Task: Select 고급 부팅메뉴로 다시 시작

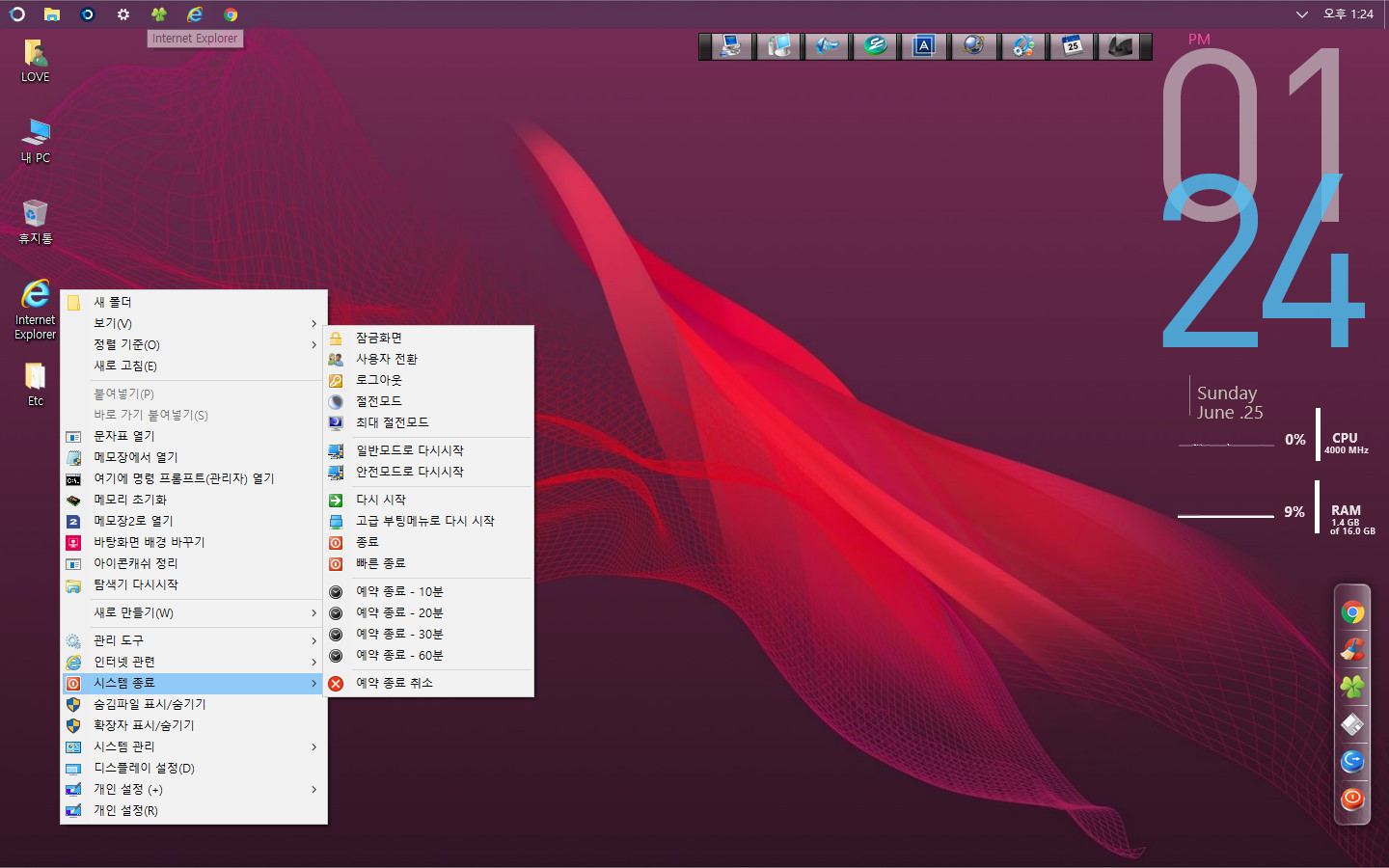Action: point(429,521)
